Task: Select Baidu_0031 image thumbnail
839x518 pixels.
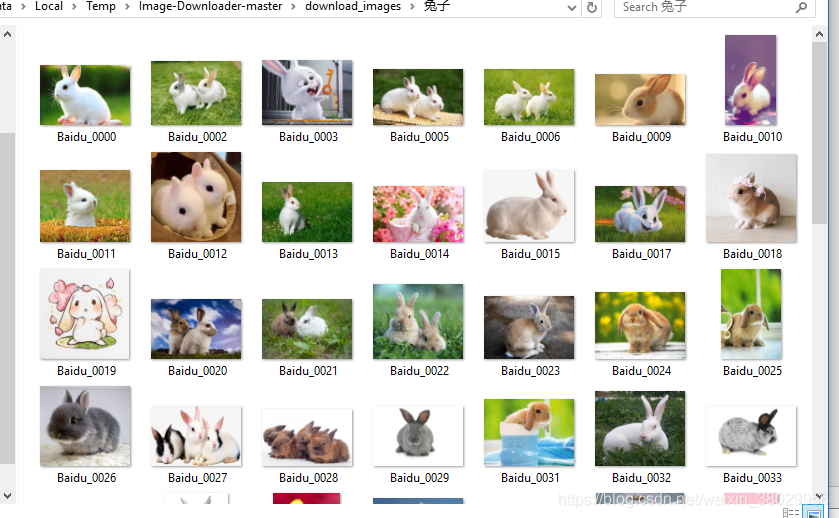Action: (529, 432)
